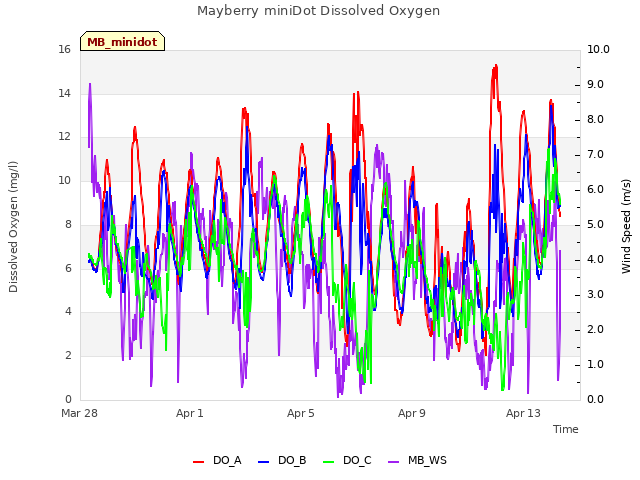Click the 1.0 value on wind speed axis
The width and height of the screenshot is (640, 480).
pos(596,364)
